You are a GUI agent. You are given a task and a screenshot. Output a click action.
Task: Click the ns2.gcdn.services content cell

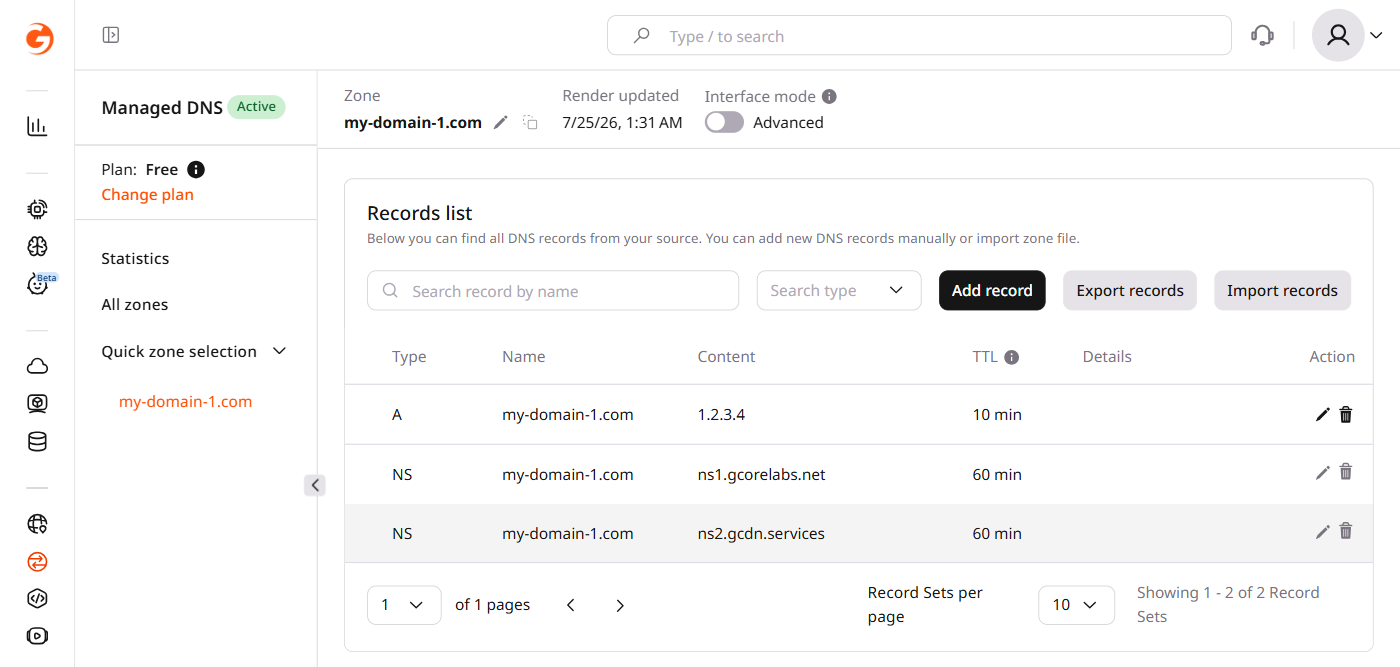point(761,533)
